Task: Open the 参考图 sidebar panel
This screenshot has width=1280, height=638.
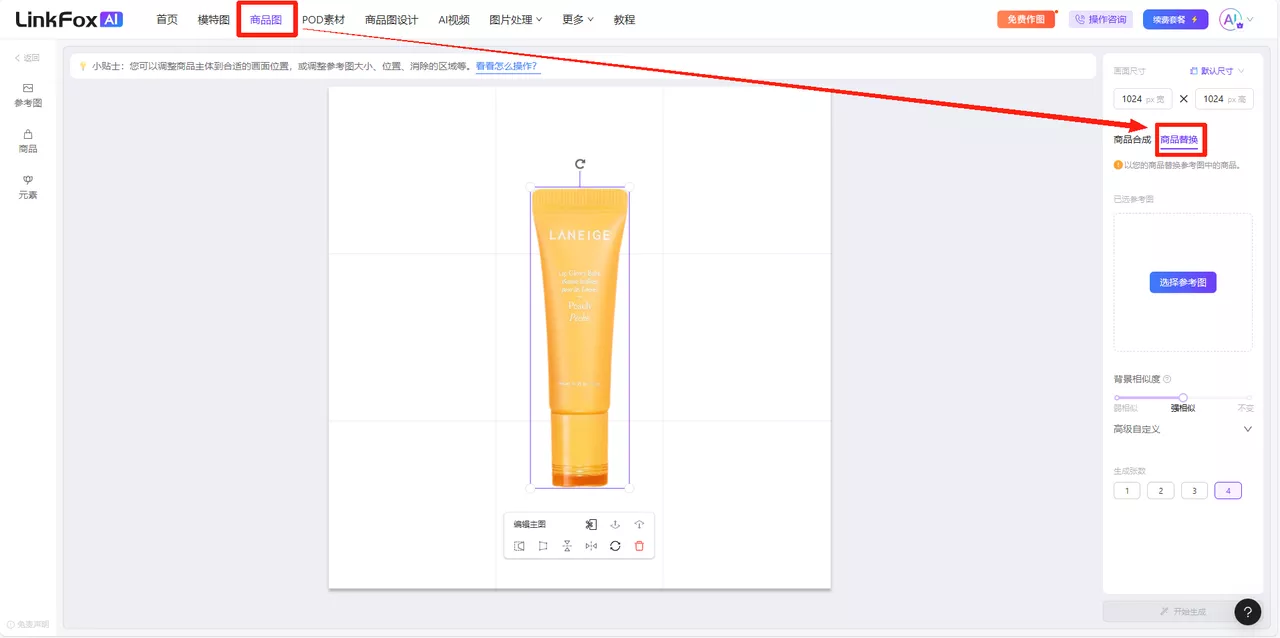Action: pos(28,95)
